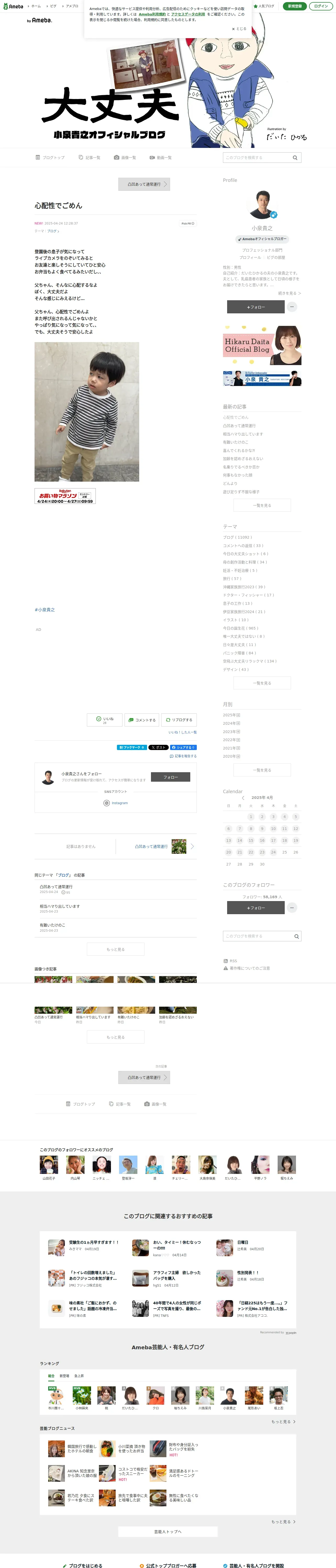Click the リブログする button
This screenshot has height=1568, width=336.
179,719
